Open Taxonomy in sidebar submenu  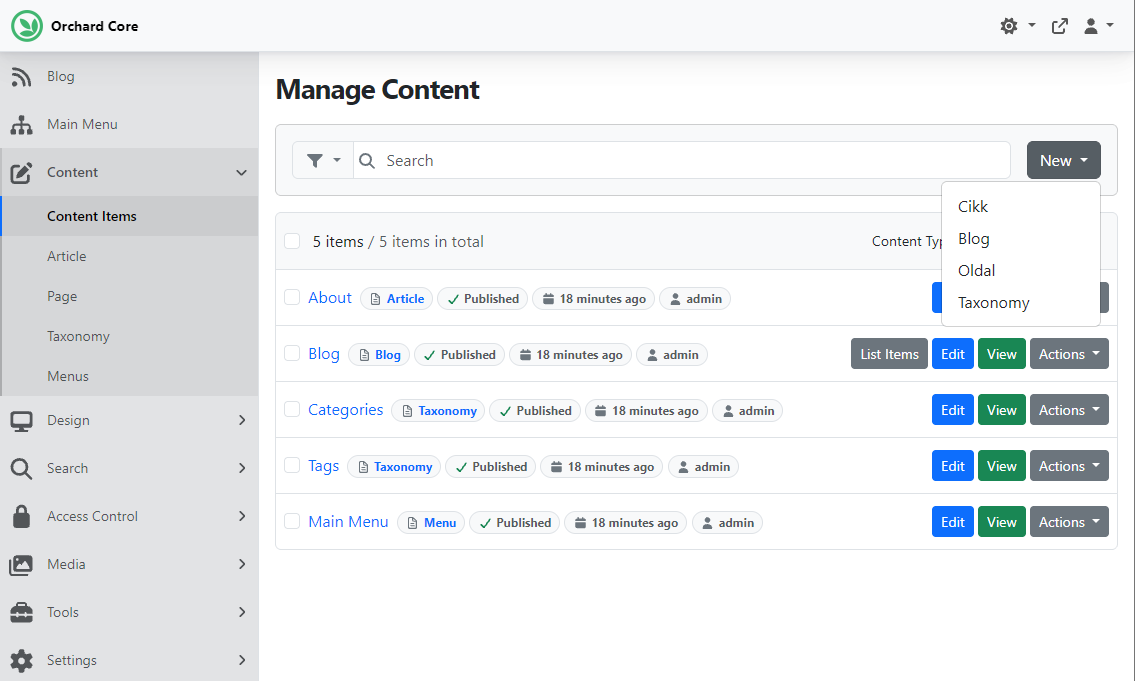(x=130, y=336)
